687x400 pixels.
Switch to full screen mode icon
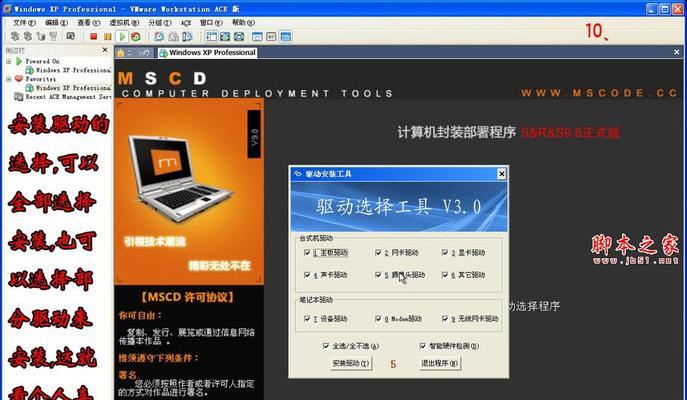coord(225,37)
